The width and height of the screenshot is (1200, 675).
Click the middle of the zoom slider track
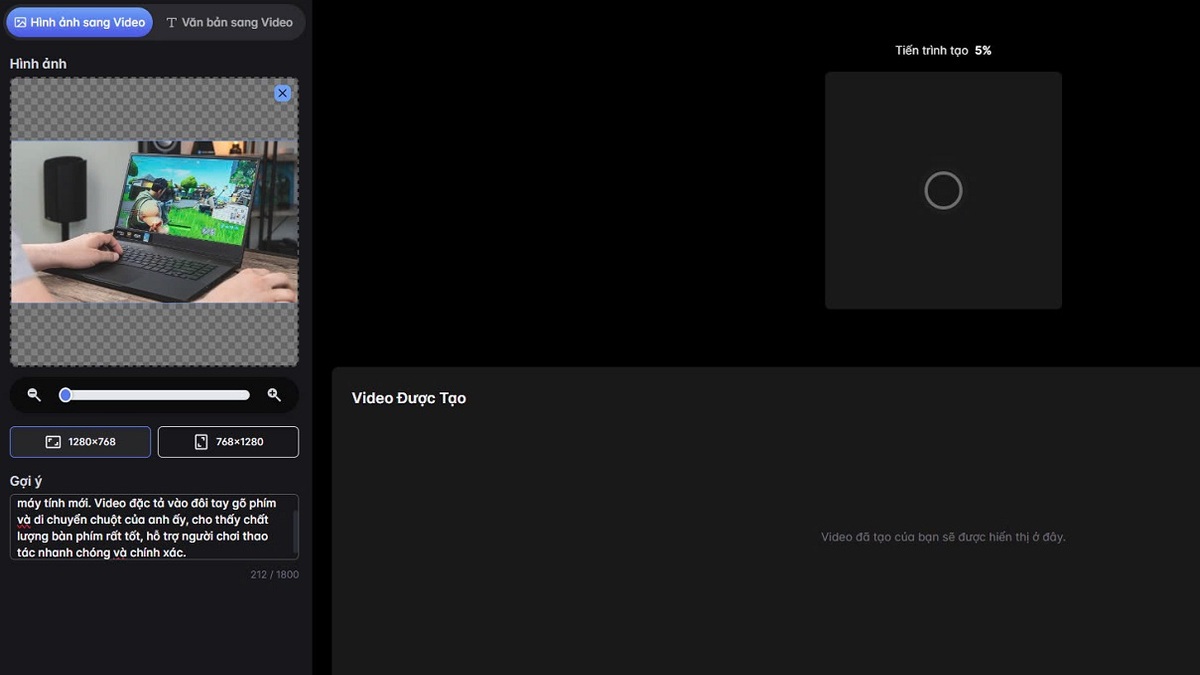point(155,395)
